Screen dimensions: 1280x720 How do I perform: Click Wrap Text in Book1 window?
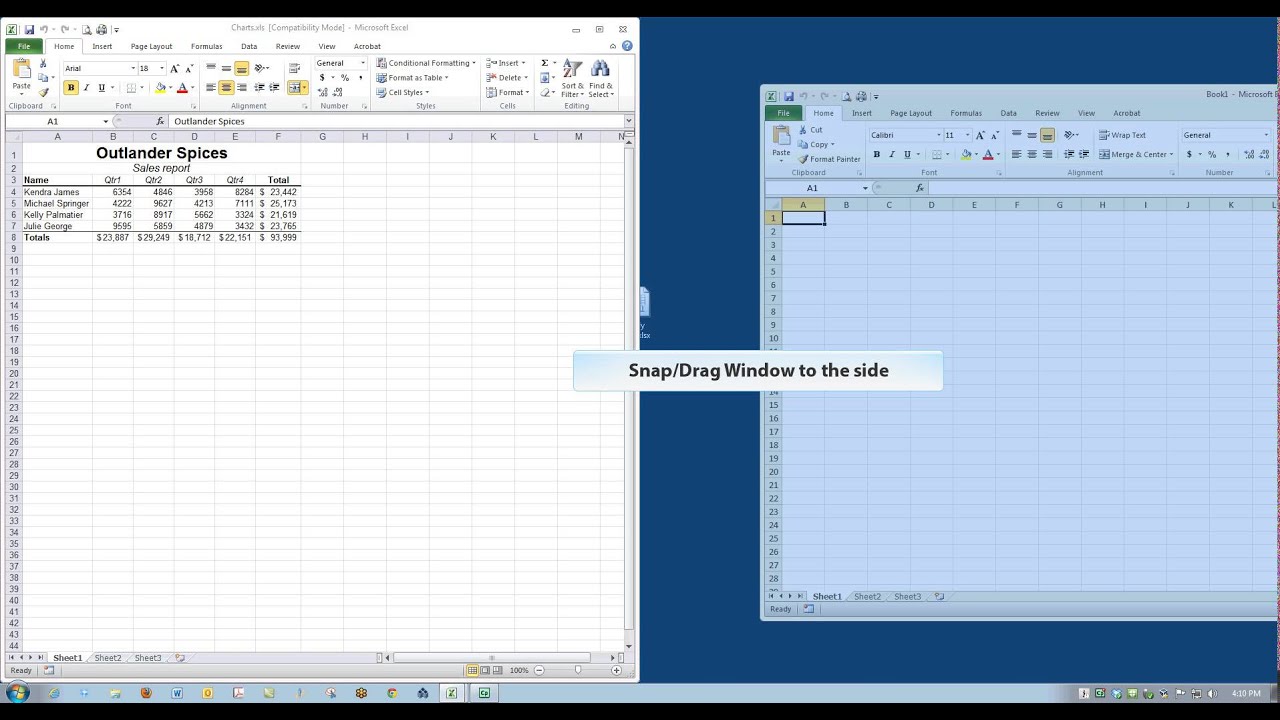pyautogui.click(x=1123, y=135)
